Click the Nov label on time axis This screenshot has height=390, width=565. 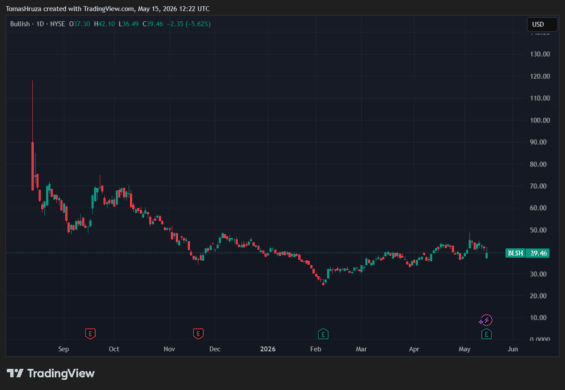169,349
